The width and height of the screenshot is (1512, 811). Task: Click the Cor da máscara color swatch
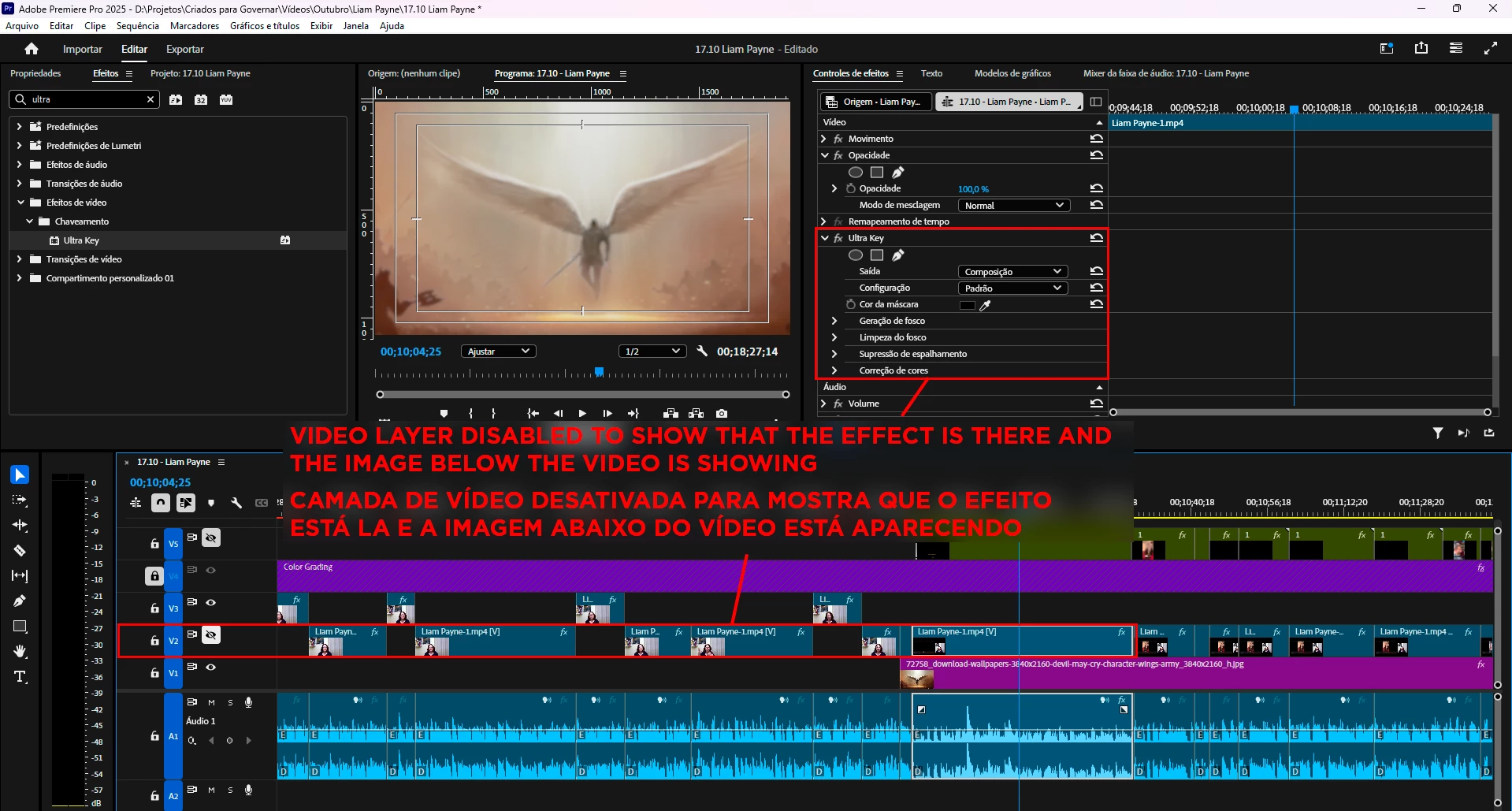tap(968, 305)
